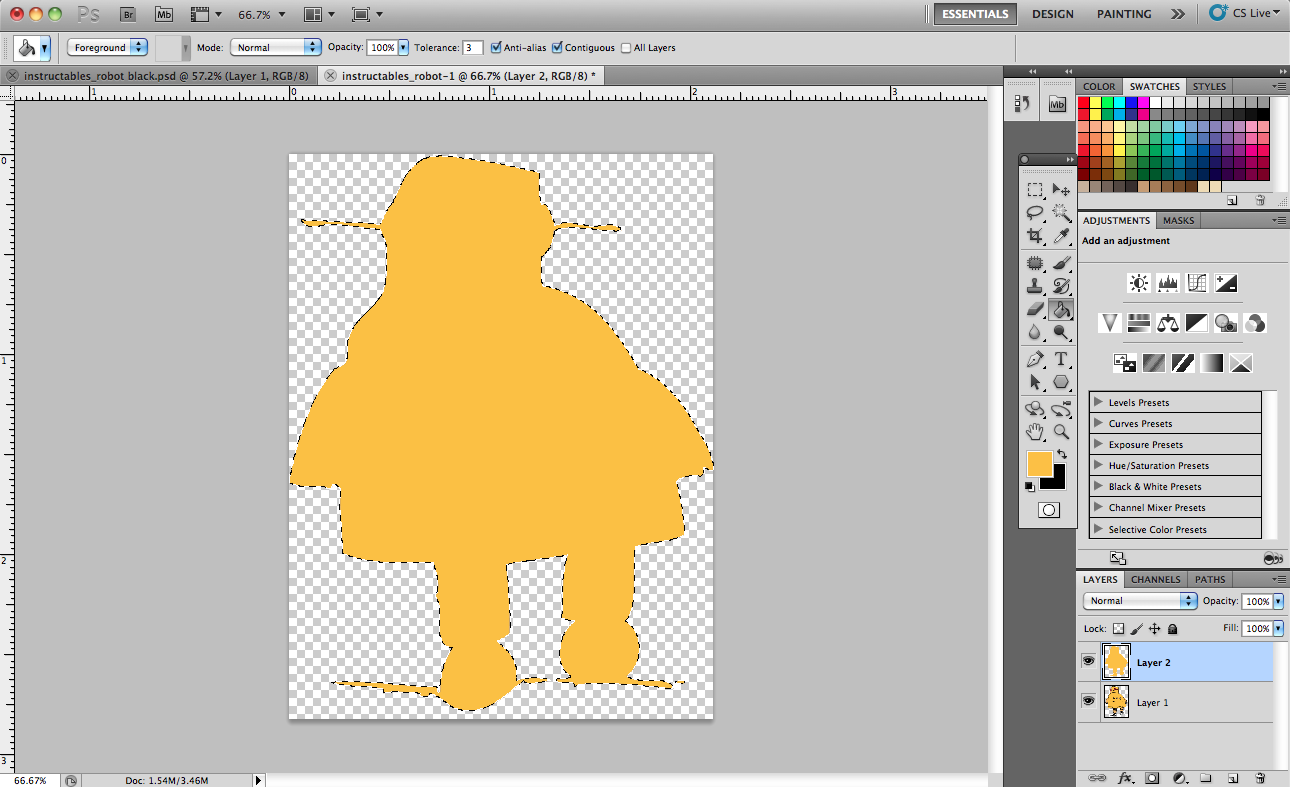Open the Layers panel Opacity slider arrow

point(1278,601)
